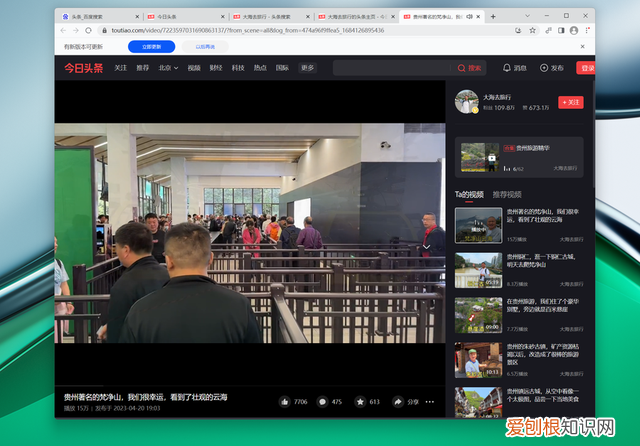Open the three-dot more options under video
This screenshot has width=640, height=446.
(429, 402)
